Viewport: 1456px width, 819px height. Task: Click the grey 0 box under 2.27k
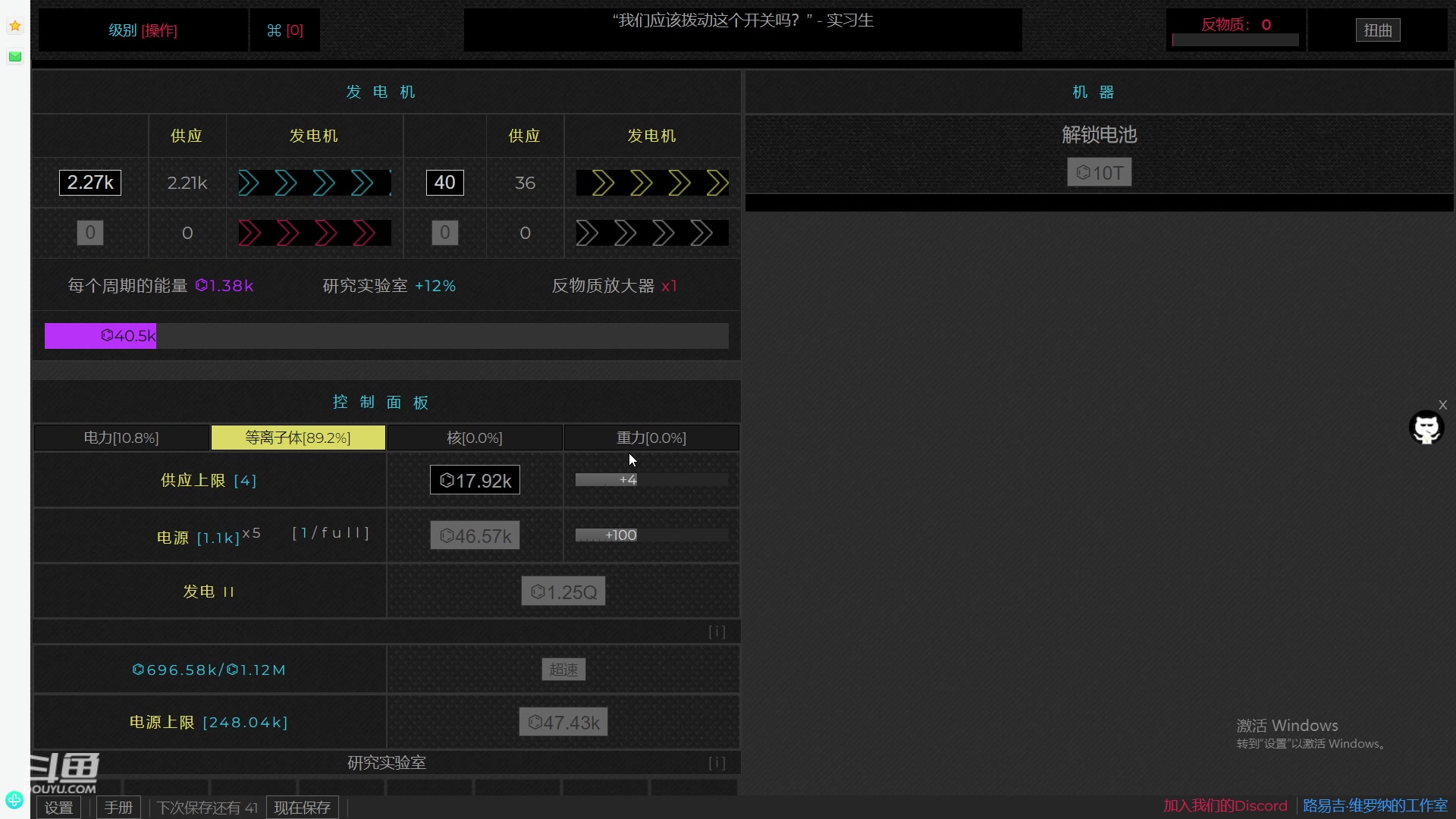(x=90, y=233)
